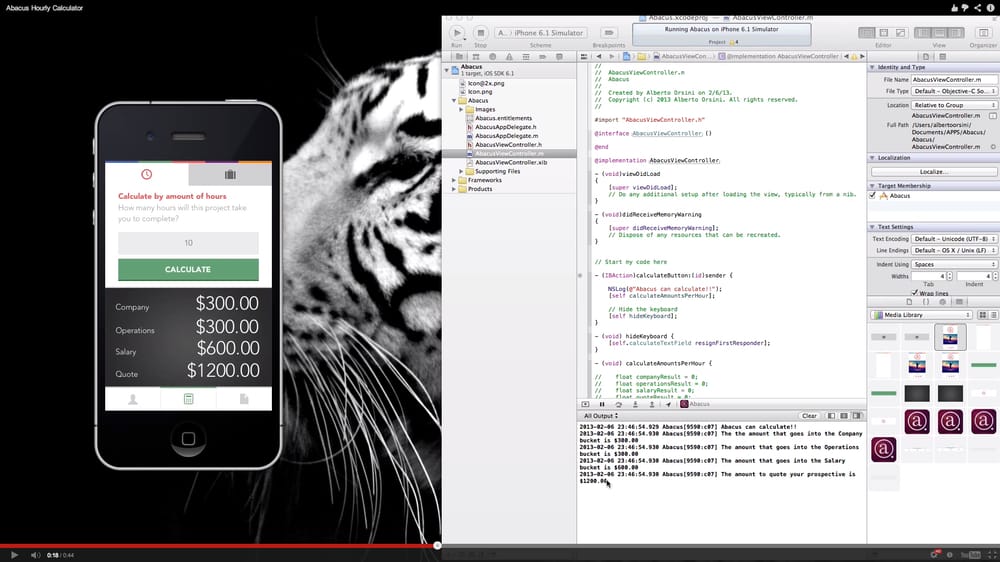The width and height of the screenshot is (1000, 562).
Task: Collapse the Abacus project root
Action: (x=446, y=69)
